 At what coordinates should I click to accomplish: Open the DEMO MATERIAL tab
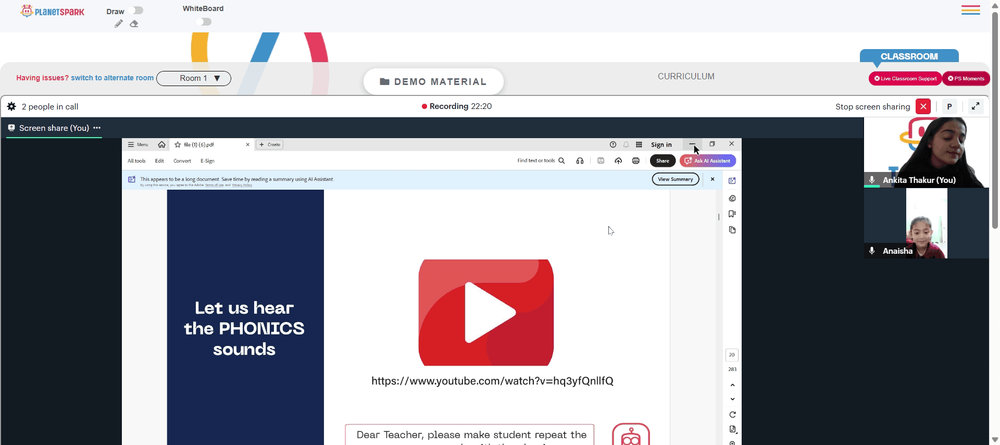pyautogui.click(x=433, y=82)
